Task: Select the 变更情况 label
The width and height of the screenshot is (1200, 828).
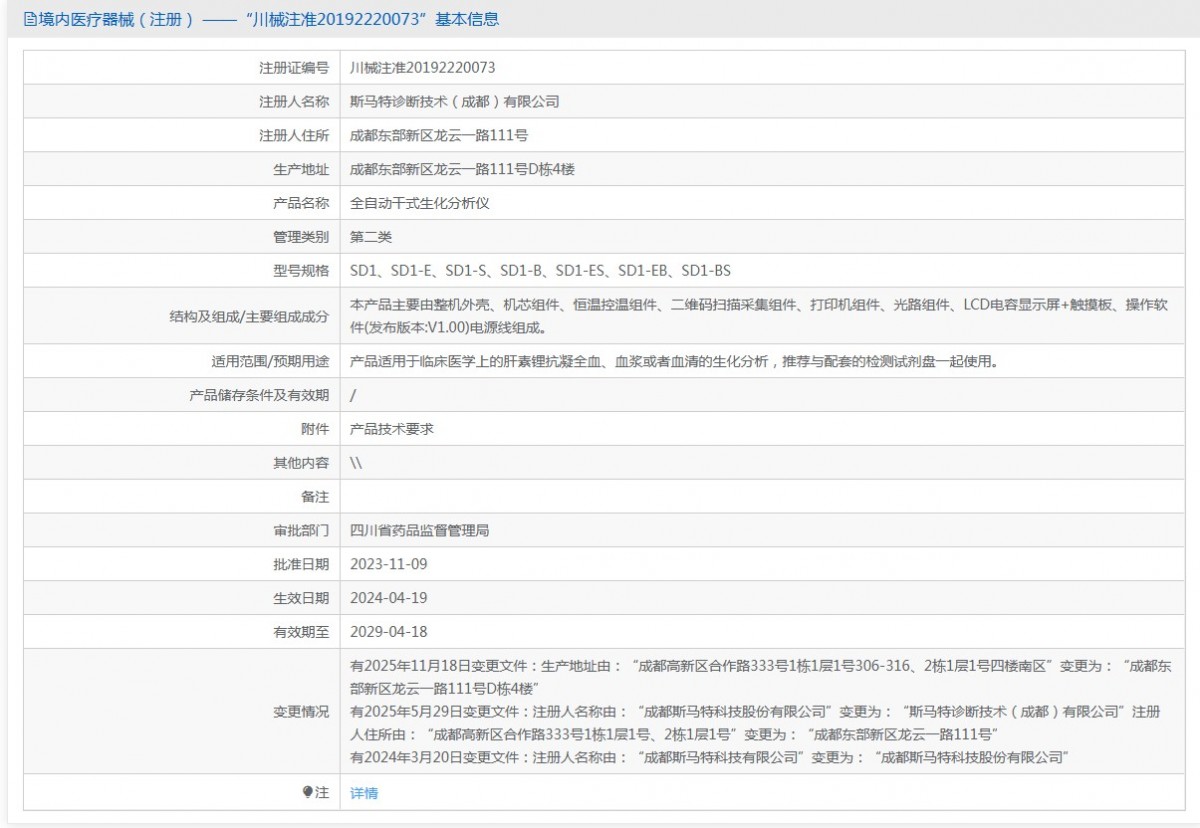Action: click(x=301, y=712)
